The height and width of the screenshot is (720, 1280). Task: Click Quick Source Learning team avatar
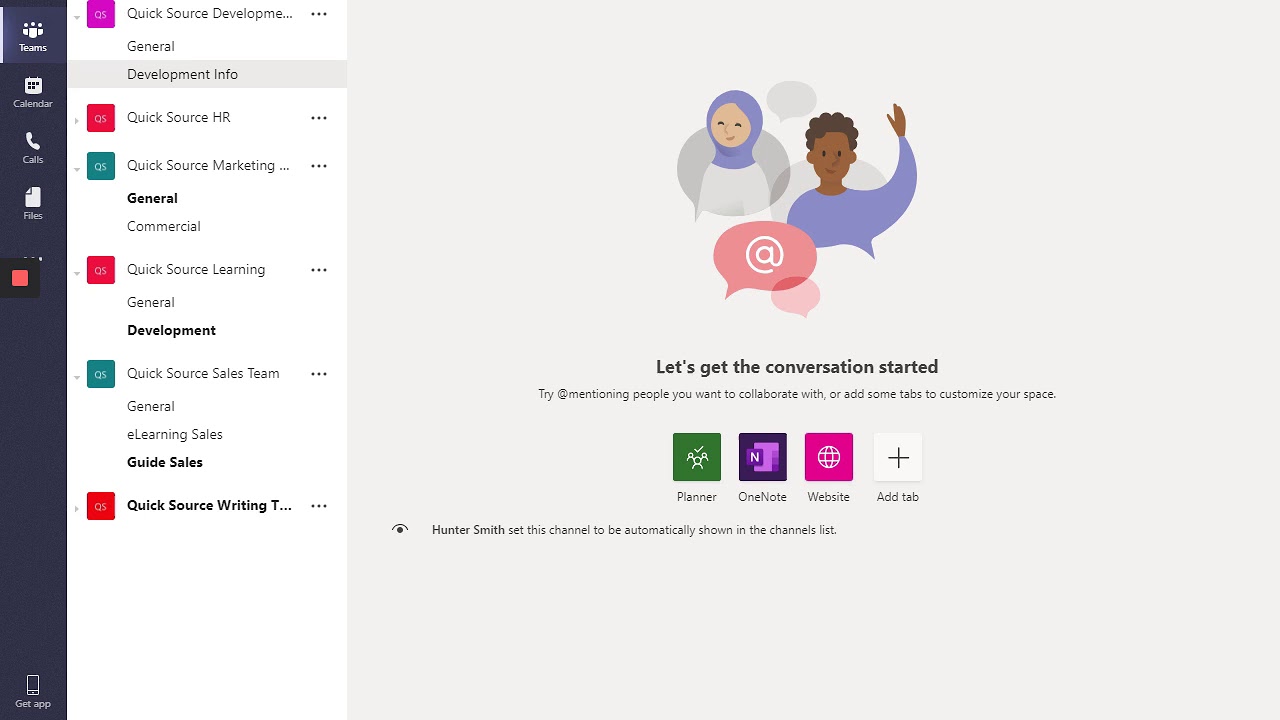click(101, 270)
